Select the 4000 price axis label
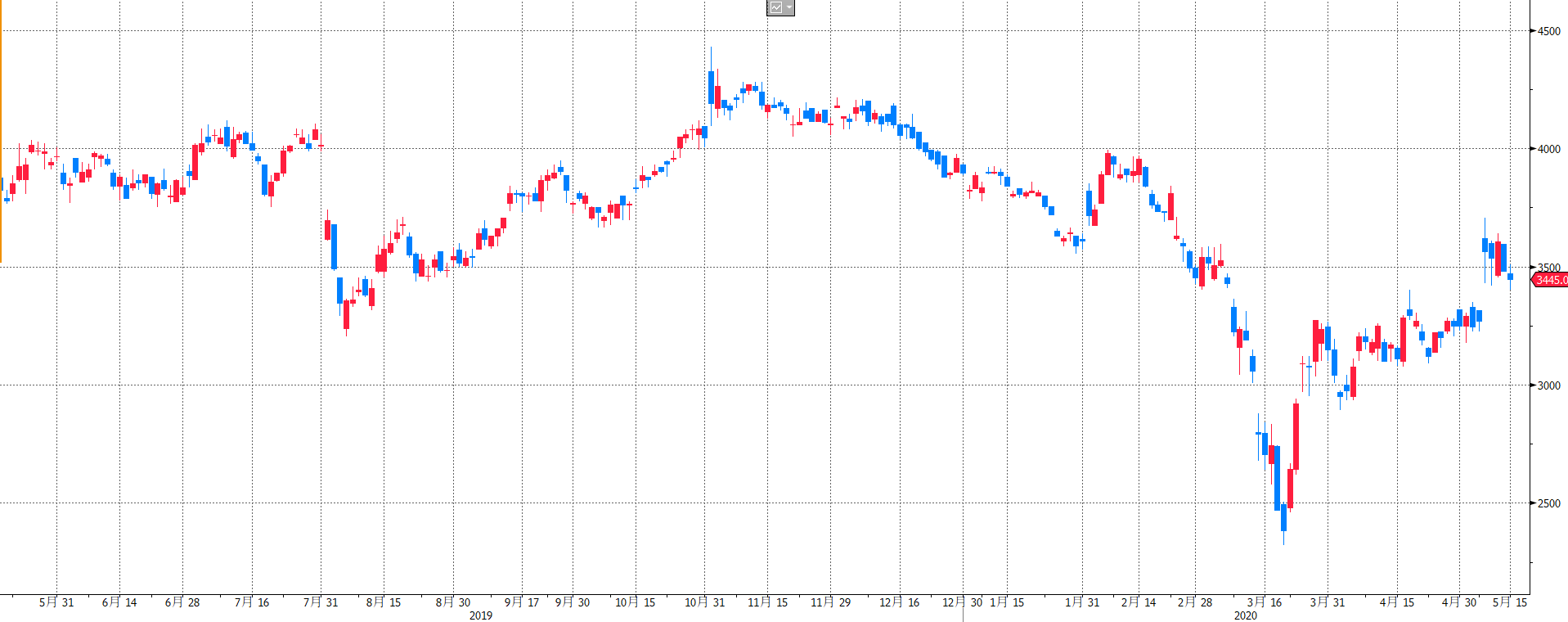The height and width of the screenshot is (622, 1568). (1548, 149)
